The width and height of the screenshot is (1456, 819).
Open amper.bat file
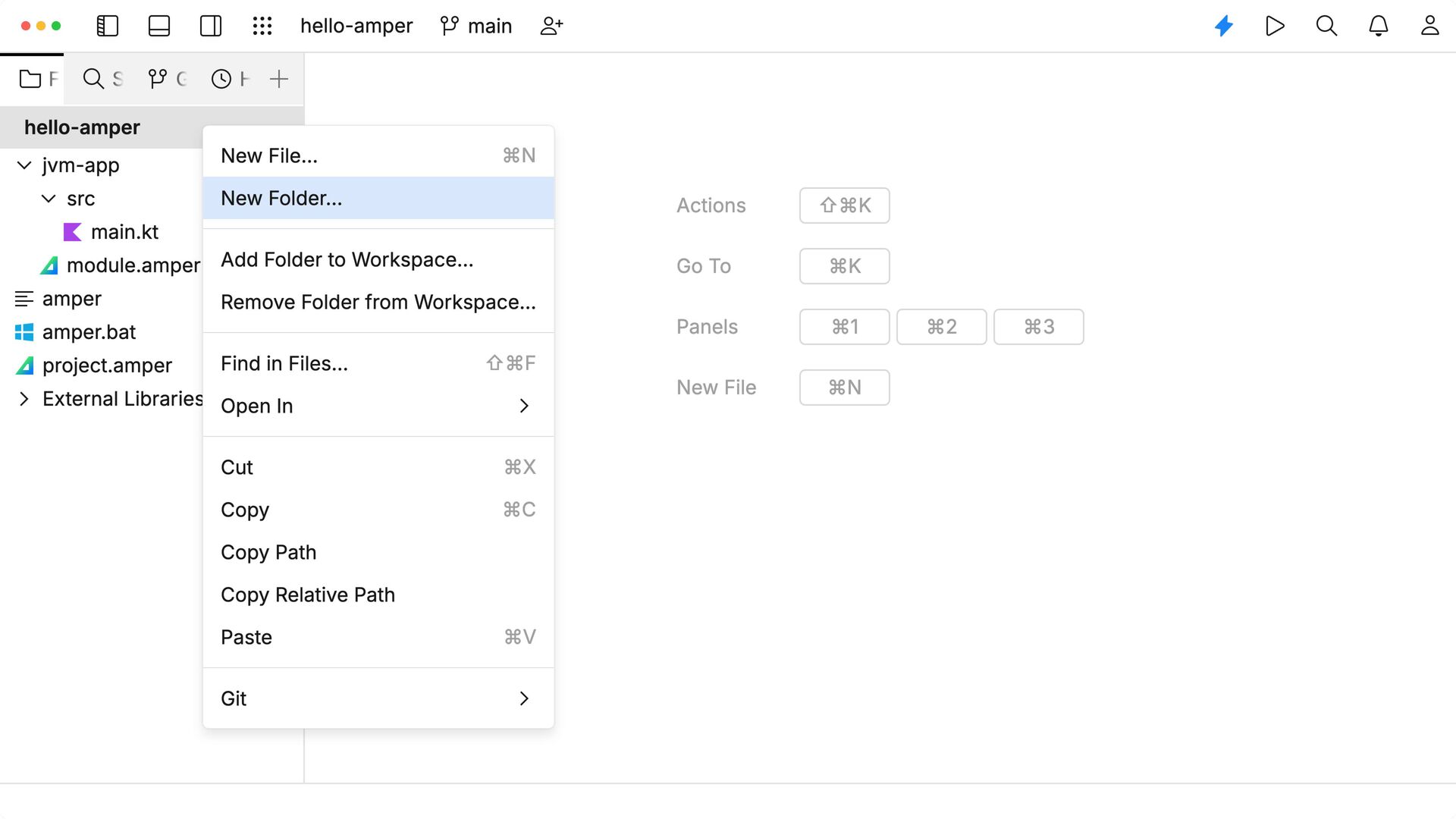[89, 332]
